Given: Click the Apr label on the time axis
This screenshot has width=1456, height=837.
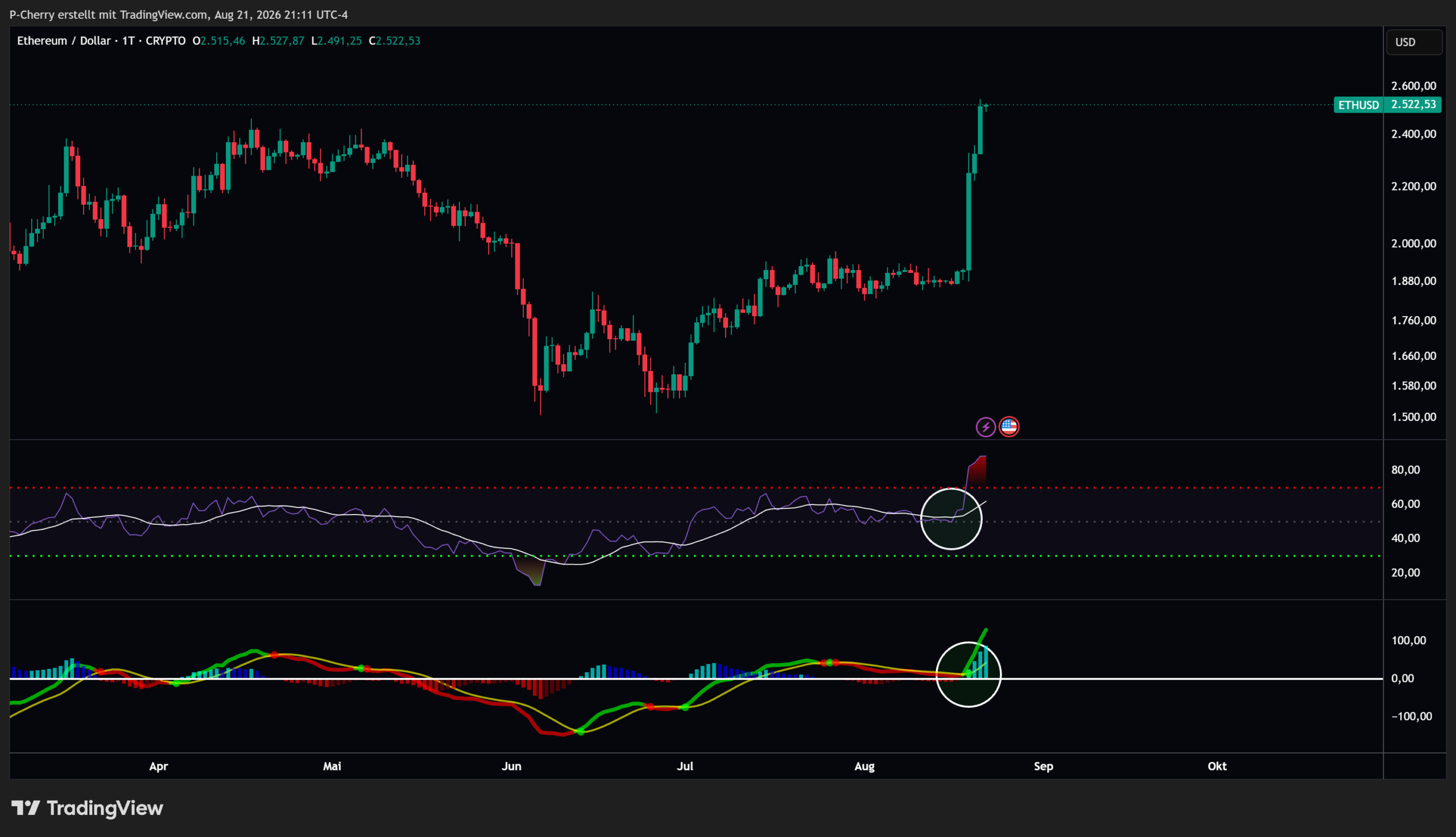Looking at the screenshot, I should 159,766.
